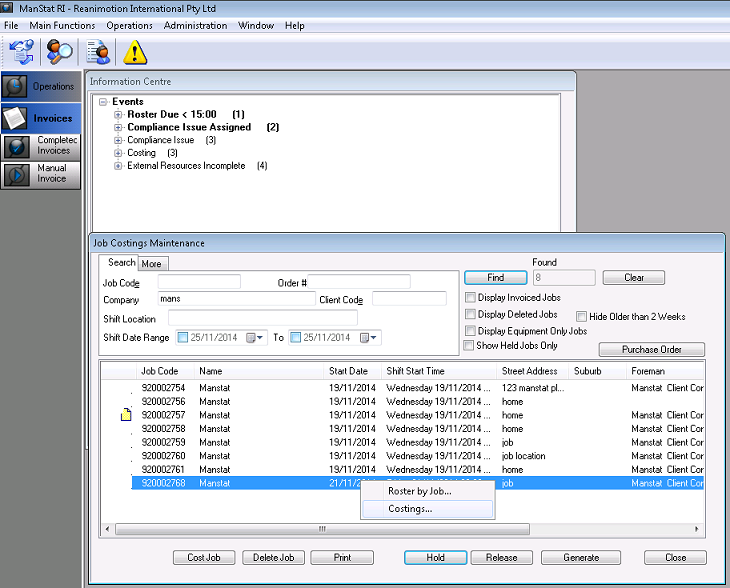
Task: Select the Operations sidebar section
Action: pos(41,87)
